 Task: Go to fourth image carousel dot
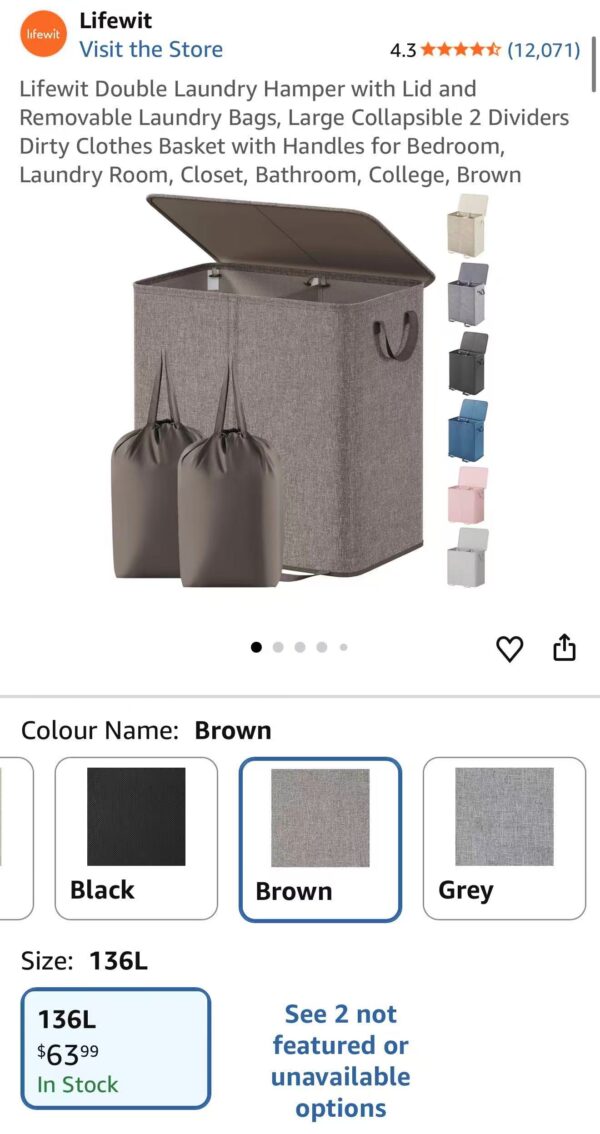click(322, 647)
